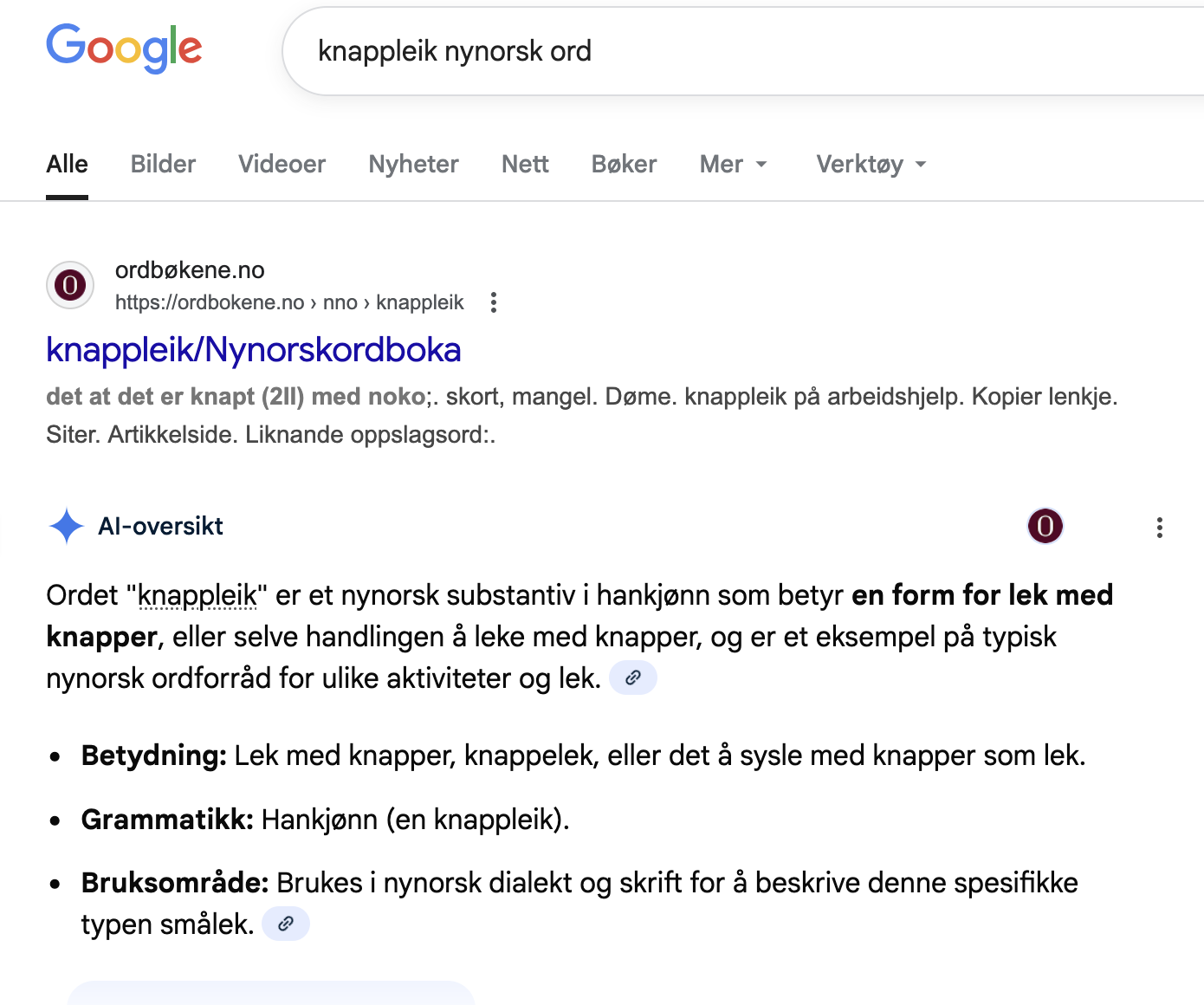Click the link chip after 'aktiviteter og lek'
The image size is (1204, 1005).
click(x=633, y=678)
